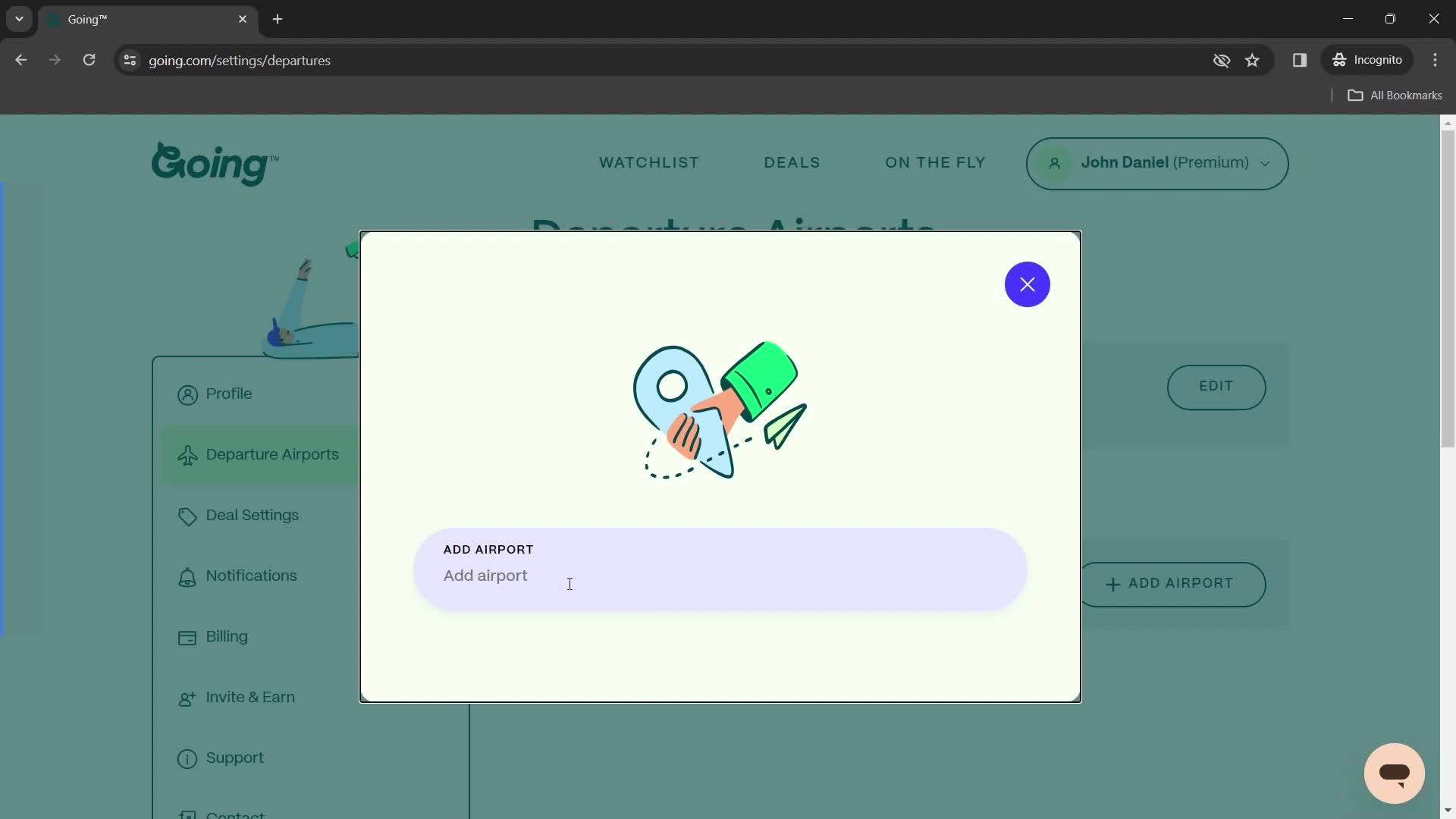Click the EDIT button on departures page
This screenshot has width=1456, height=819.
pos(1216,385)
